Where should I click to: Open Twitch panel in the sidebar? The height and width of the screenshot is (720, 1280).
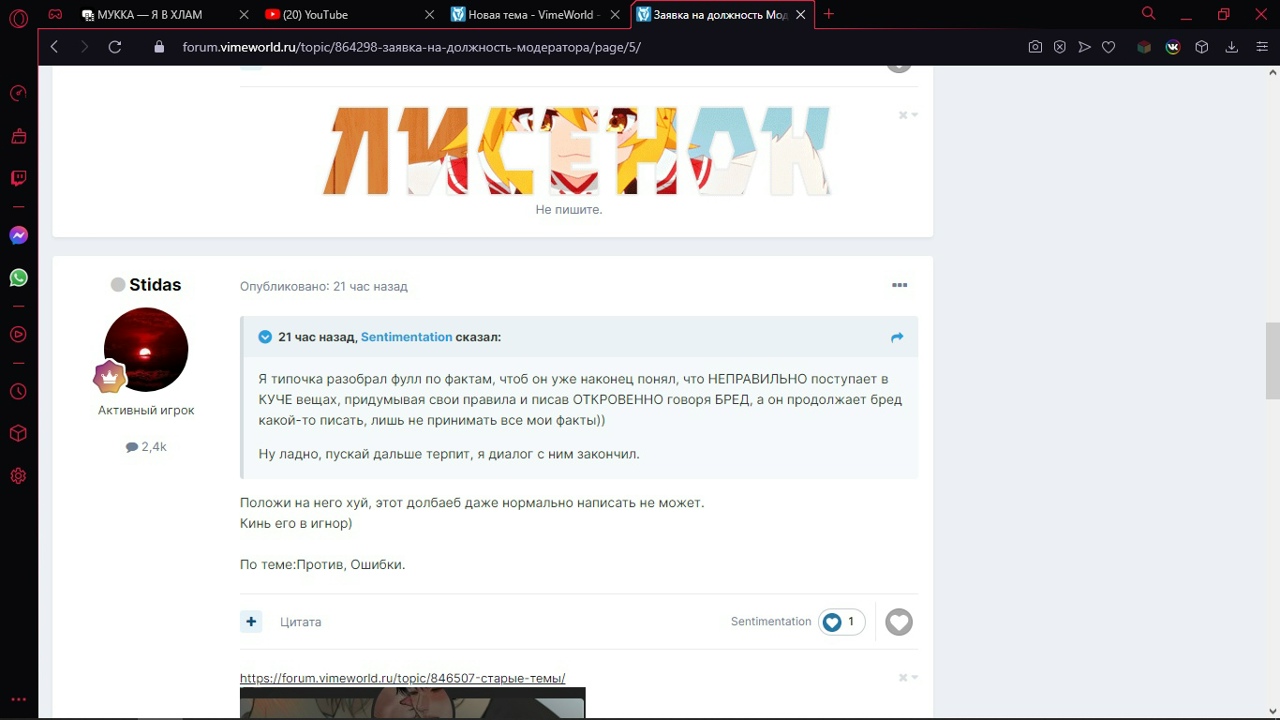click(x=18, y=179)
